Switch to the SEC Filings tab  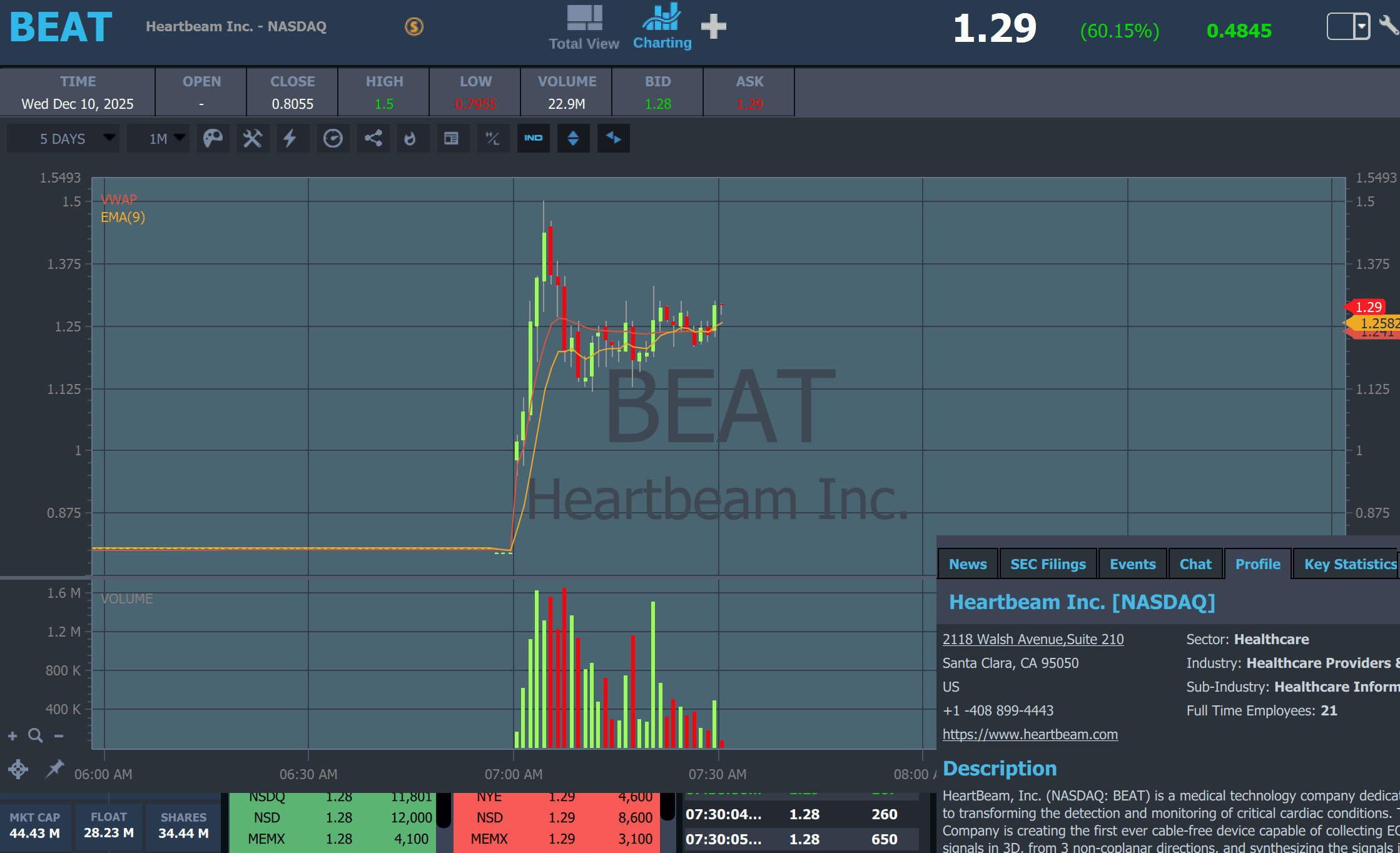(1048, 564)
